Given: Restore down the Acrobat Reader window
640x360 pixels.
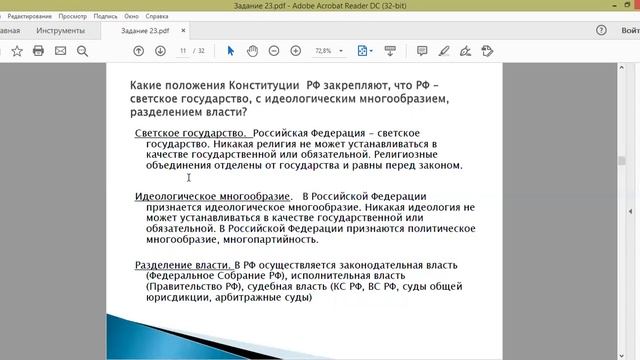Looking at the screenshot, I should (x=627, y=5).
